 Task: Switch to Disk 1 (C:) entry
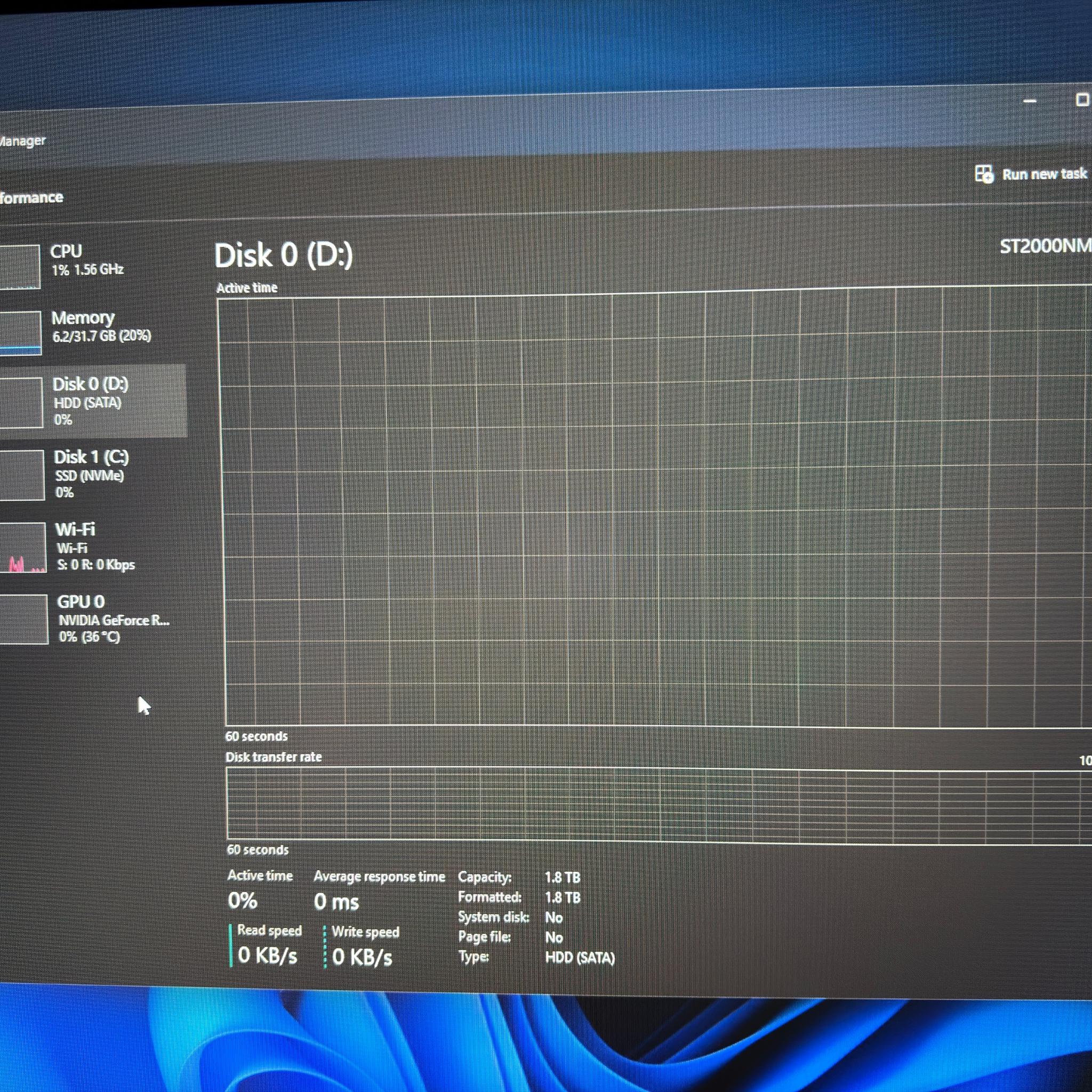[x=93, y=473]
